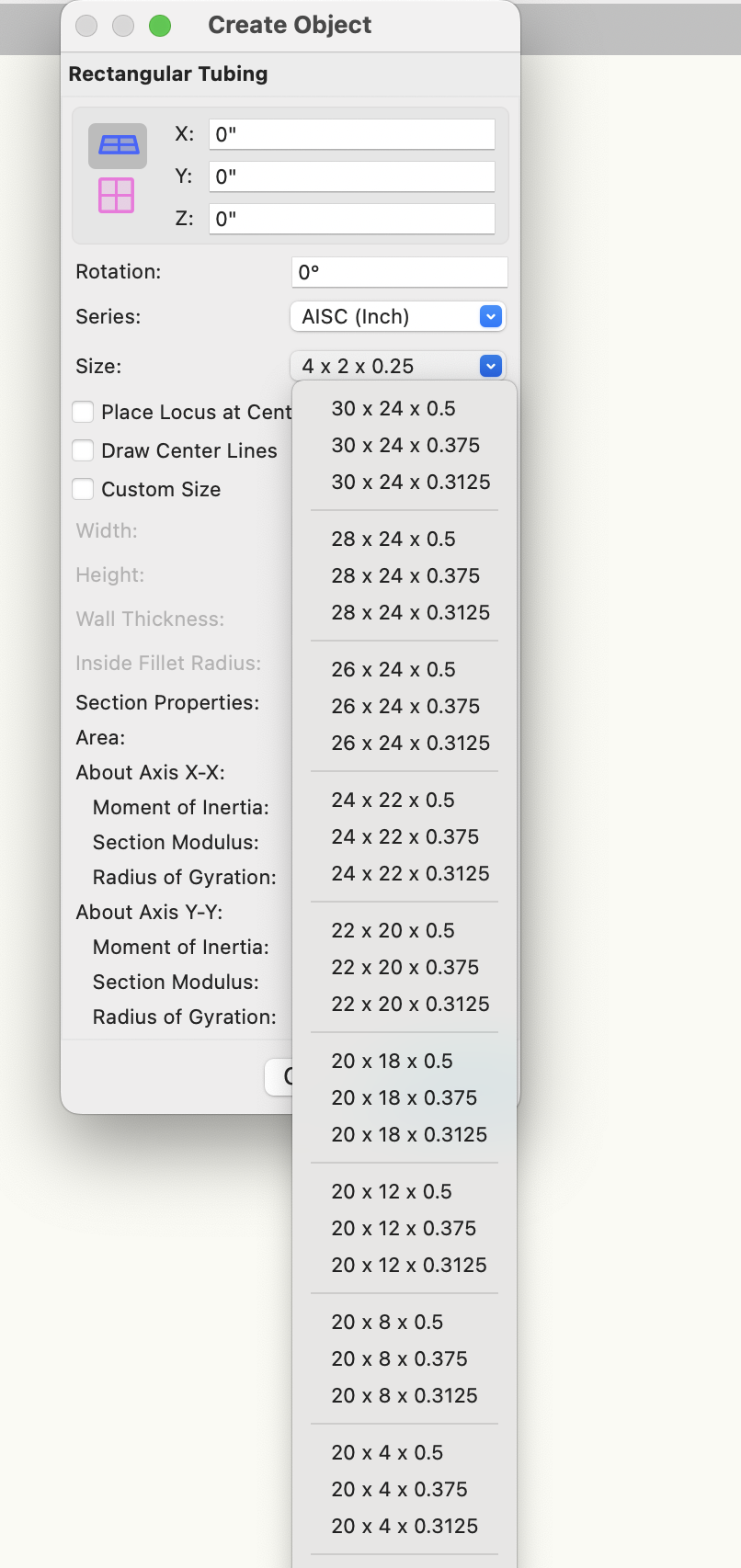This screenshot has width=741, height=1568.
Task: Click the Z coordinate input field
Action: (351, 219)
